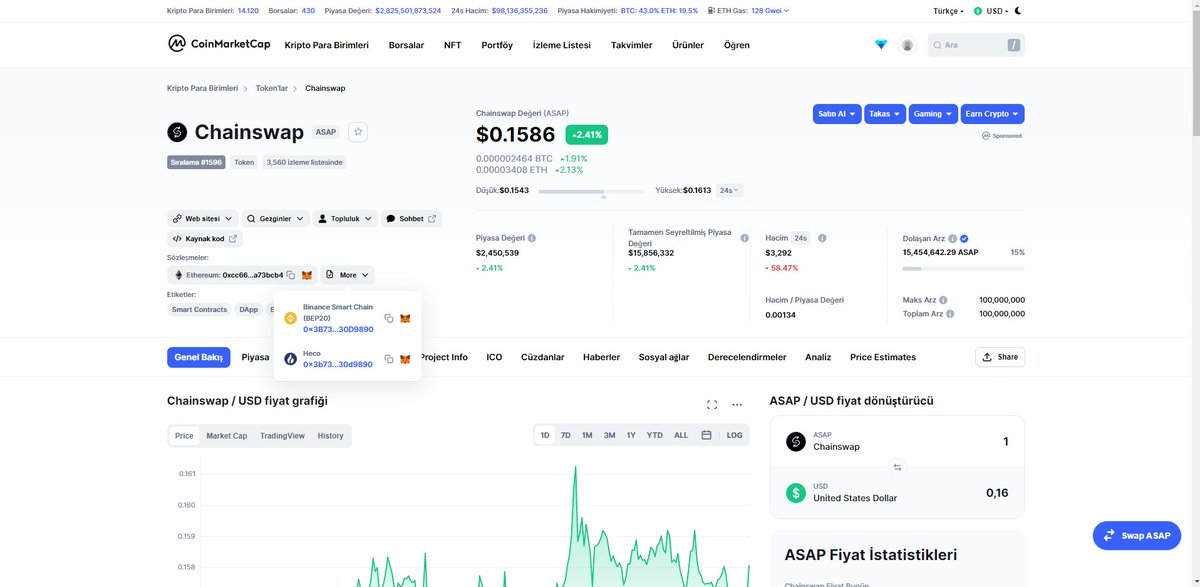1200x587 pixels.
Task: Click the blue diamond rewards icon
Action: [x=881, y=45]
